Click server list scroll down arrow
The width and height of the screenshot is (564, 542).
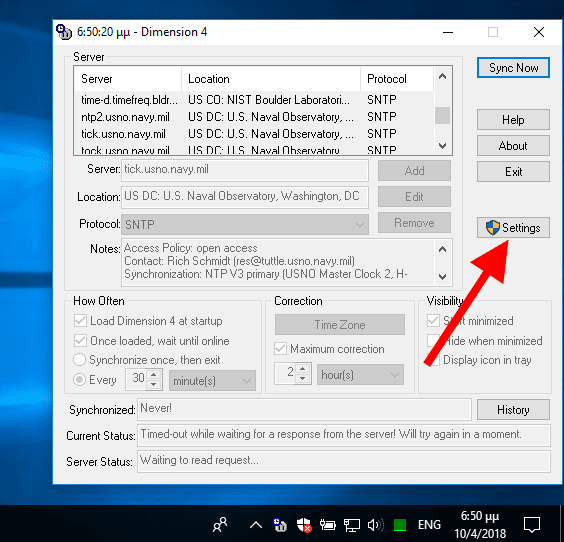(442, 146)
